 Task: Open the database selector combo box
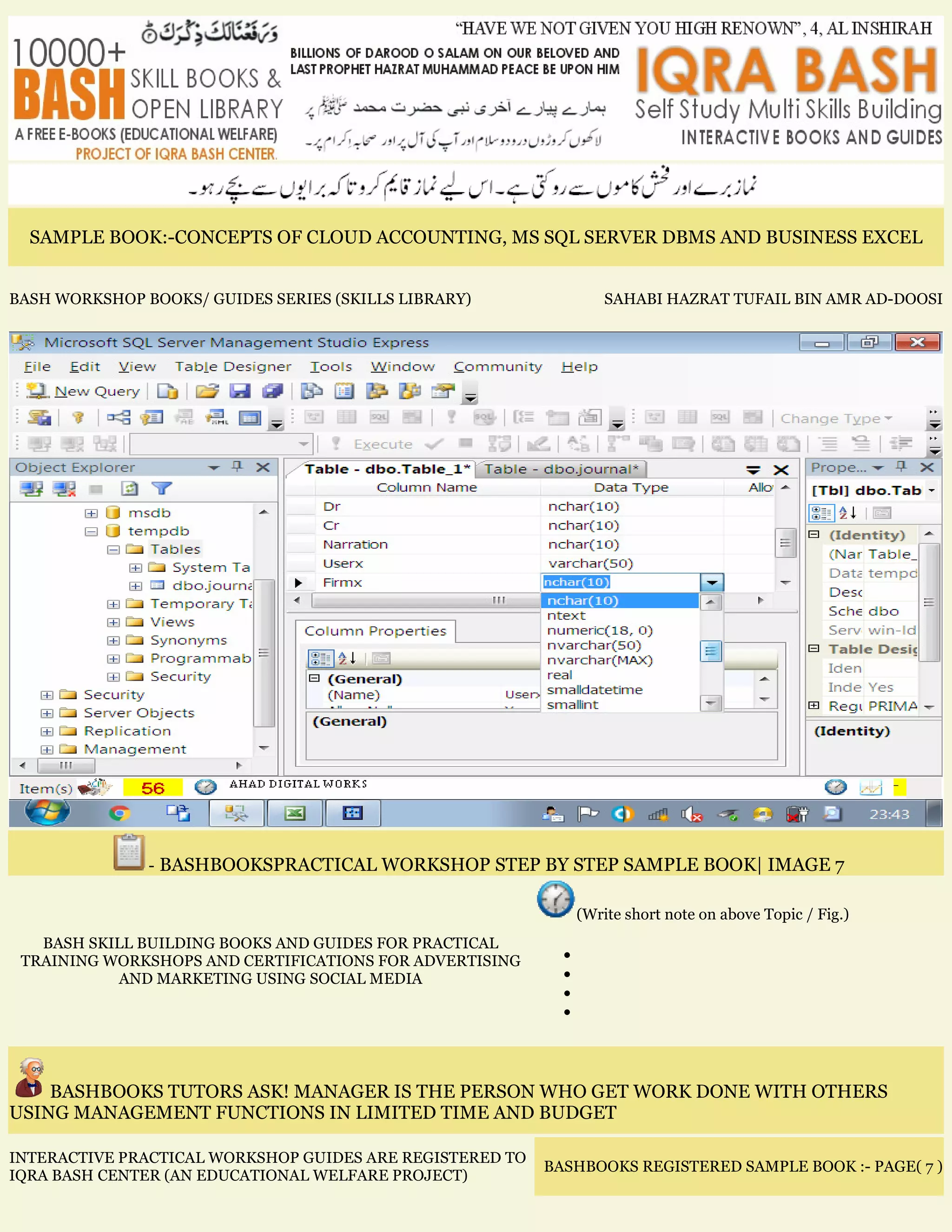(221, 444)
